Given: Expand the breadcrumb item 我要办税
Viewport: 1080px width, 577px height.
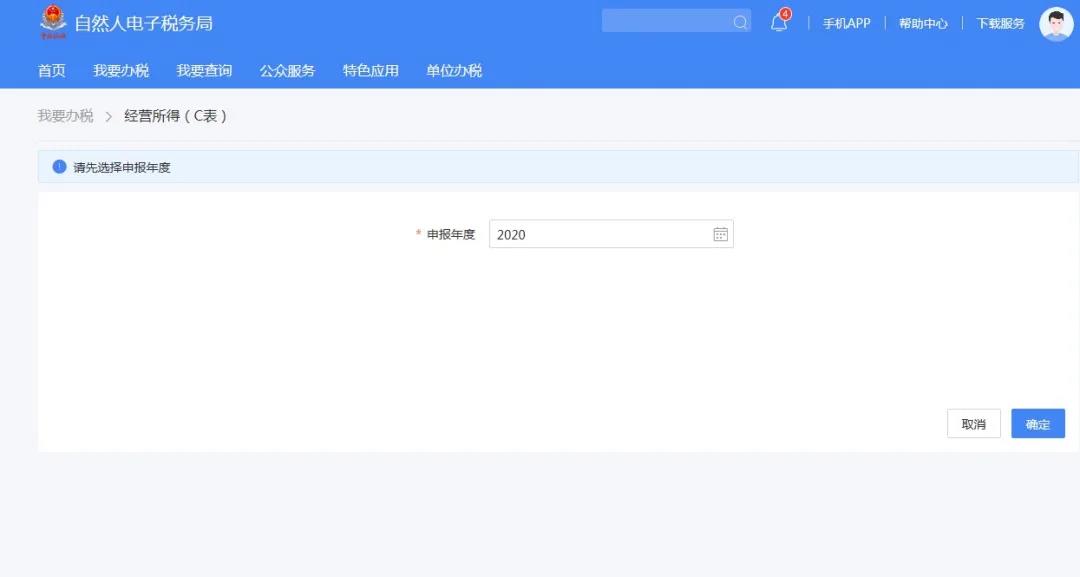Looking at the screenshot, I should pyautogui.click(x=64, y=115).
